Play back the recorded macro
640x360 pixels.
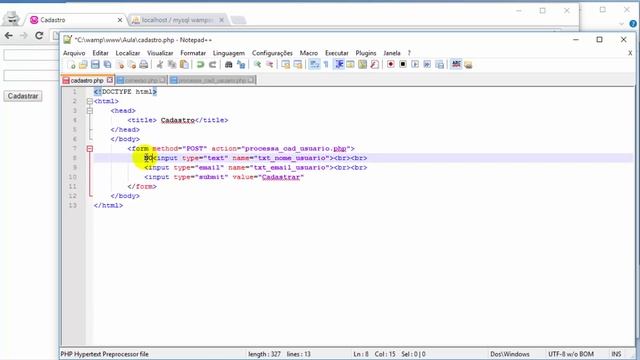pyautogui.click(x=415, y=64)
